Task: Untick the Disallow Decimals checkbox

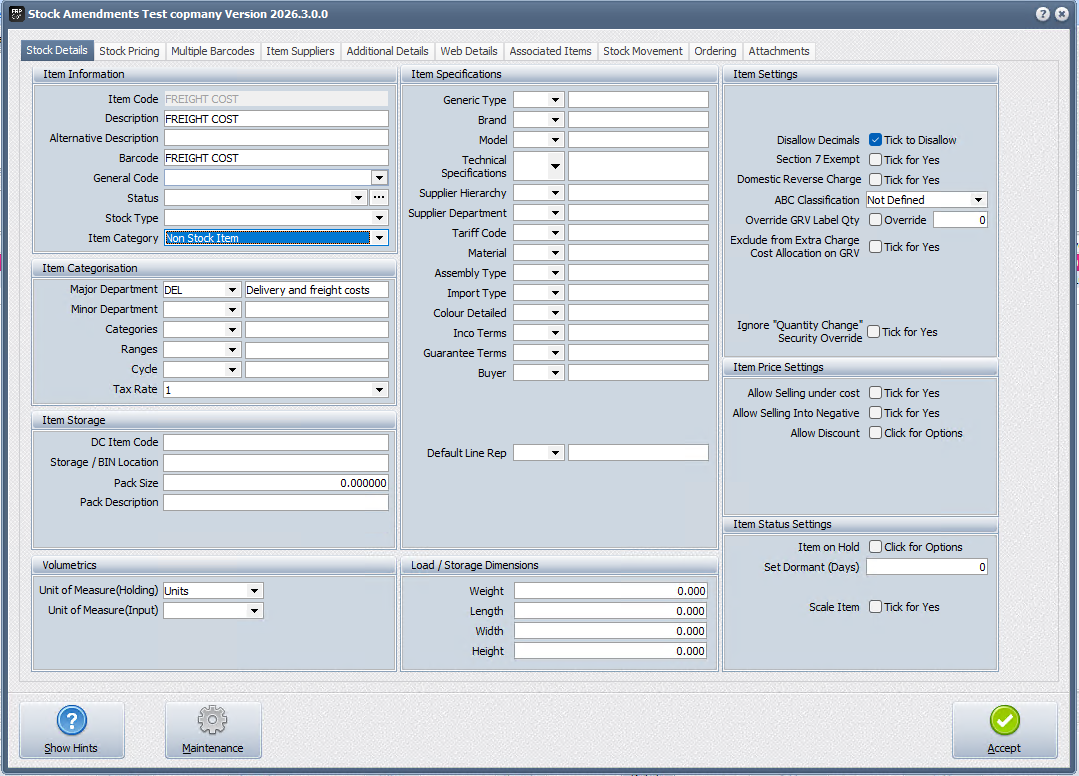Action: (875, 140)
